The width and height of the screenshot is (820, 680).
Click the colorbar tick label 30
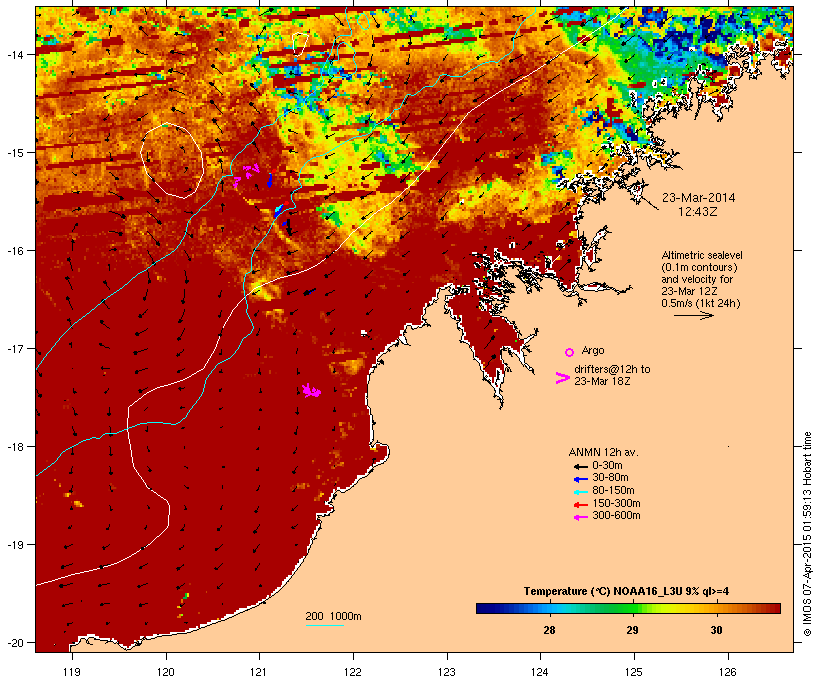[x=716, y=630]
